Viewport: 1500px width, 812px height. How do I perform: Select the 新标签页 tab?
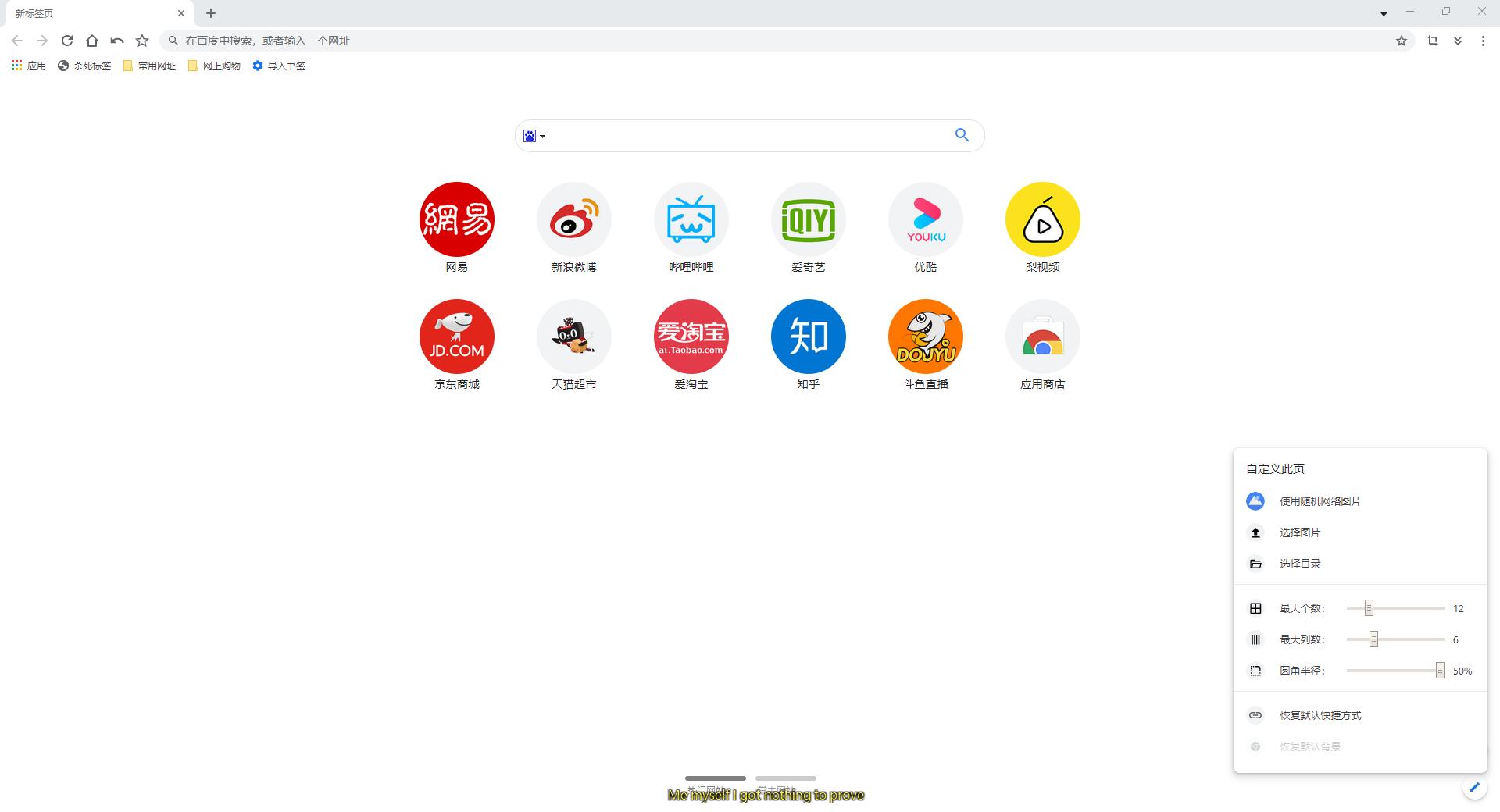tap(98, 13)
